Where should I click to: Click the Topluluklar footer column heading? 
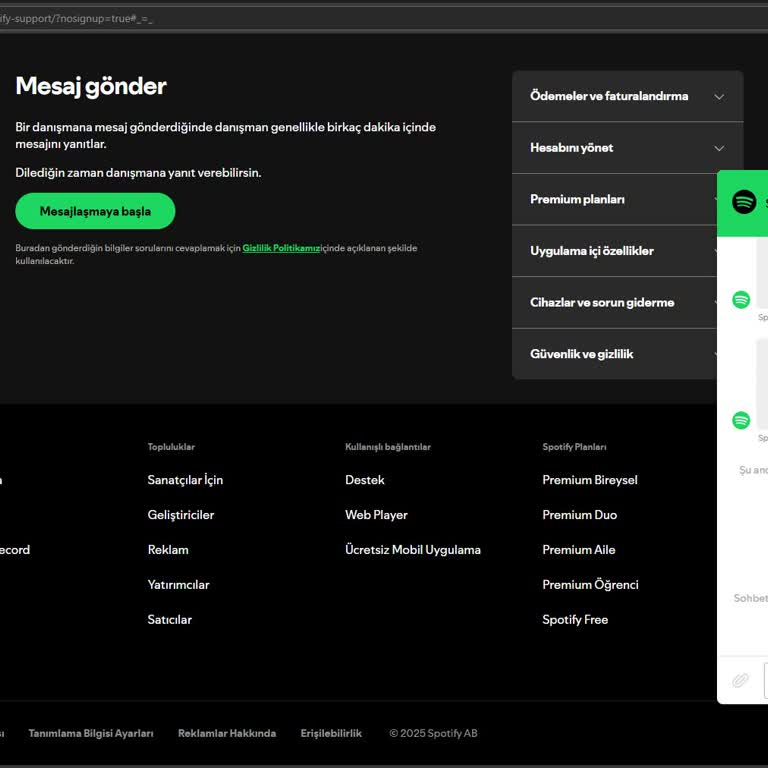point(171,447)
